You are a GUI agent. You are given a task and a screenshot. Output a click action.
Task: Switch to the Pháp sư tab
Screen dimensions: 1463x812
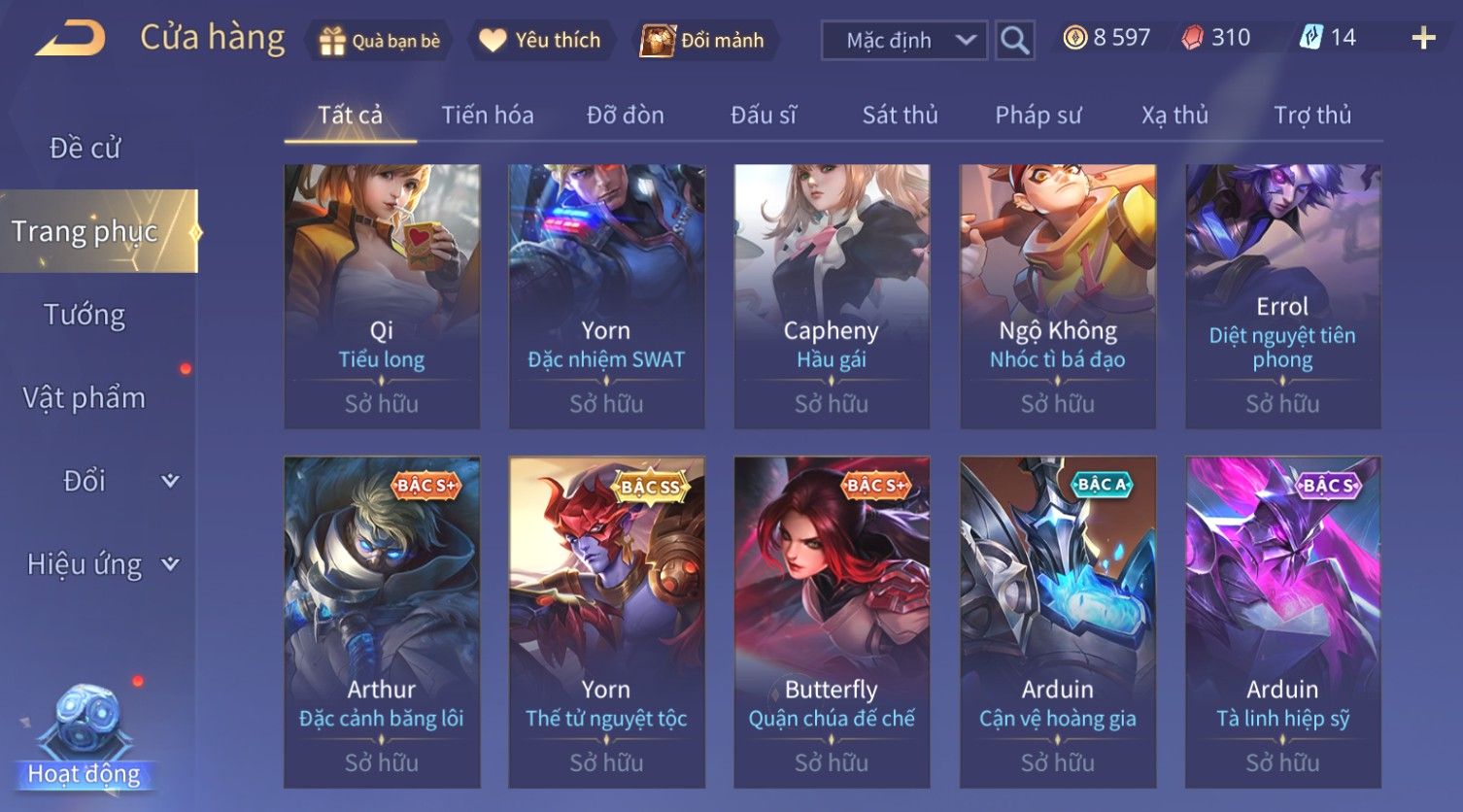click(1038, 116)
